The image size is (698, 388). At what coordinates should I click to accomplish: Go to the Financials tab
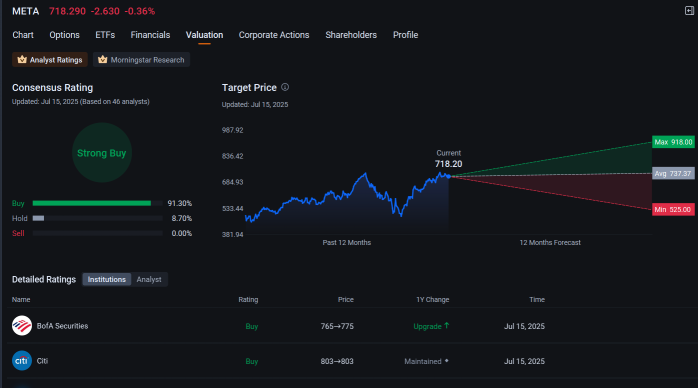(x=150, y=35)
